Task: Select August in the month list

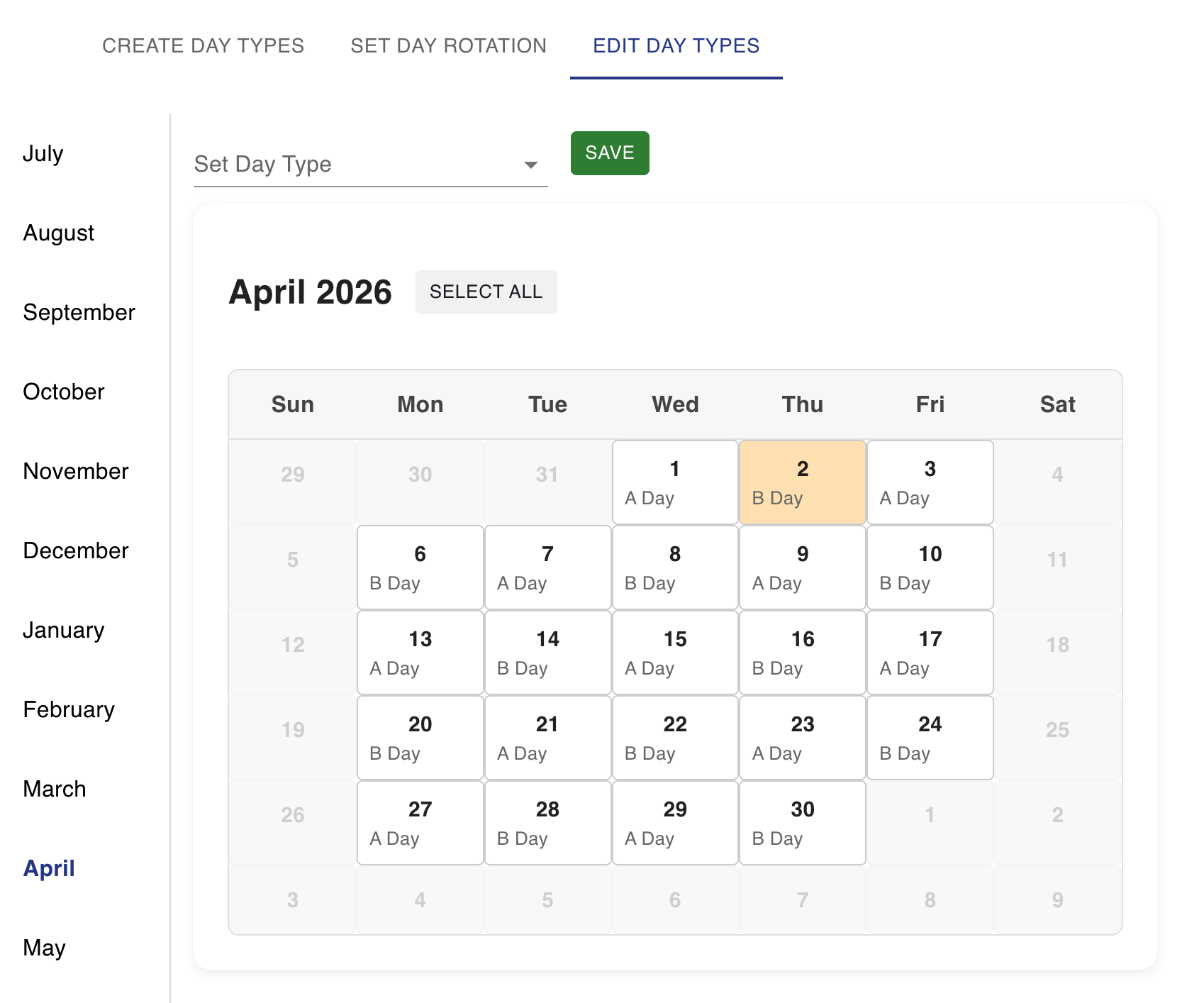Action: [59, 233]
